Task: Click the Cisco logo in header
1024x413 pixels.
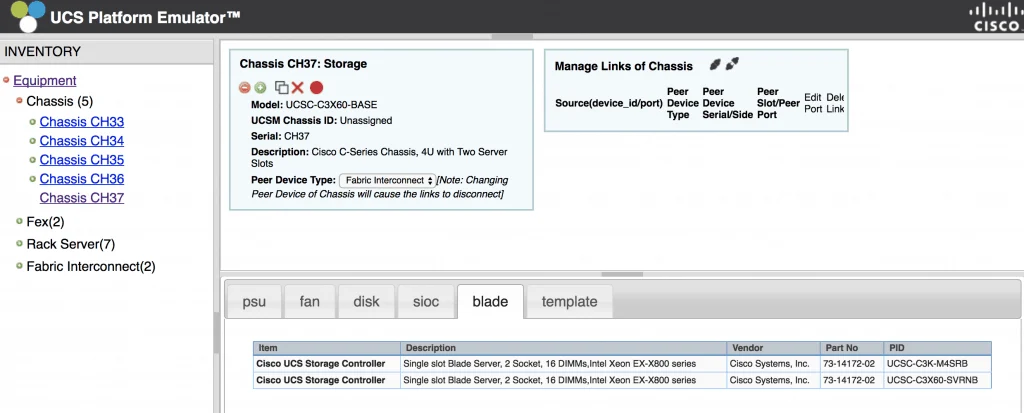Action: 996,17
